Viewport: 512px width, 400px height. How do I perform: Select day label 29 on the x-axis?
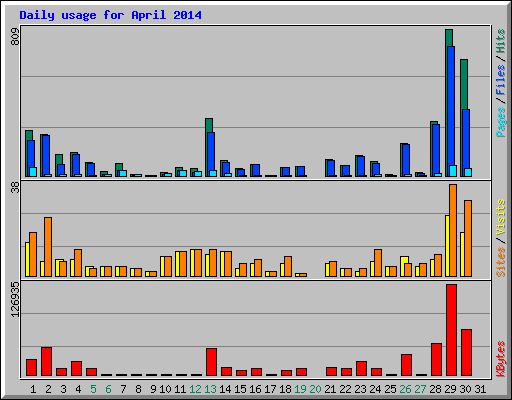(x=450, y=389)
